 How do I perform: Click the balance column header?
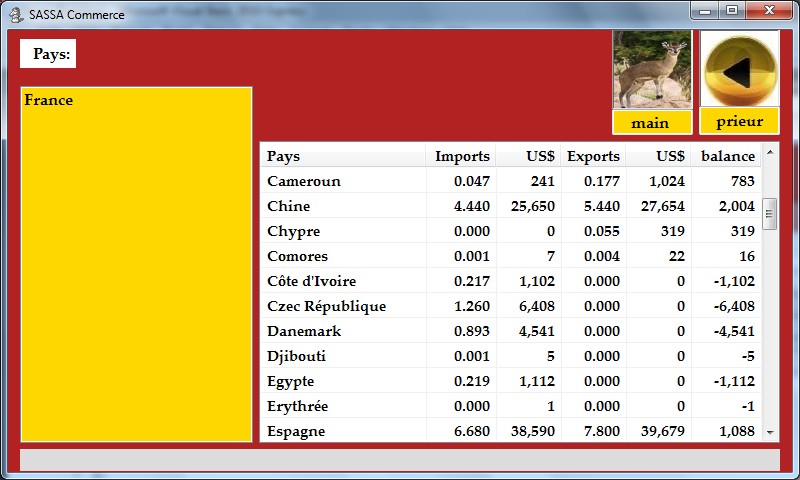click(727, 156)
